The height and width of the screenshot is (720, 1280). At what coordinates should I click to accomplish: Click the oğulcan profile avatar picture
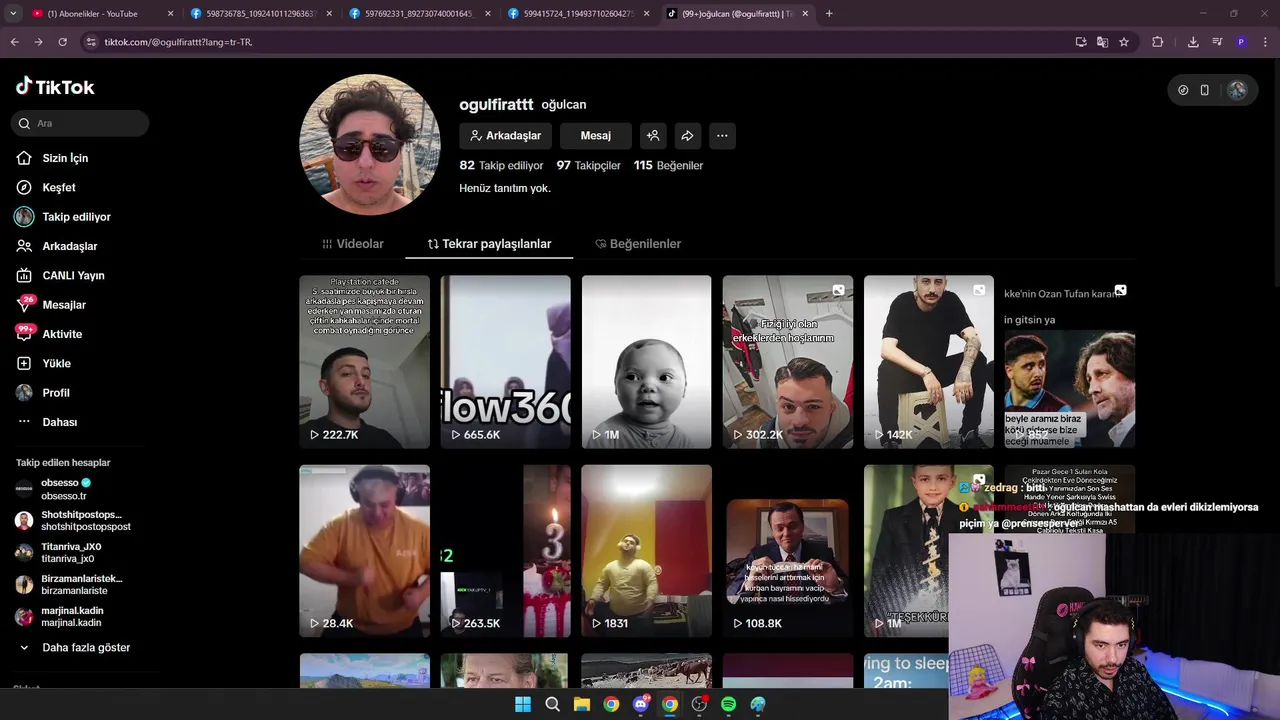[369, 144]
